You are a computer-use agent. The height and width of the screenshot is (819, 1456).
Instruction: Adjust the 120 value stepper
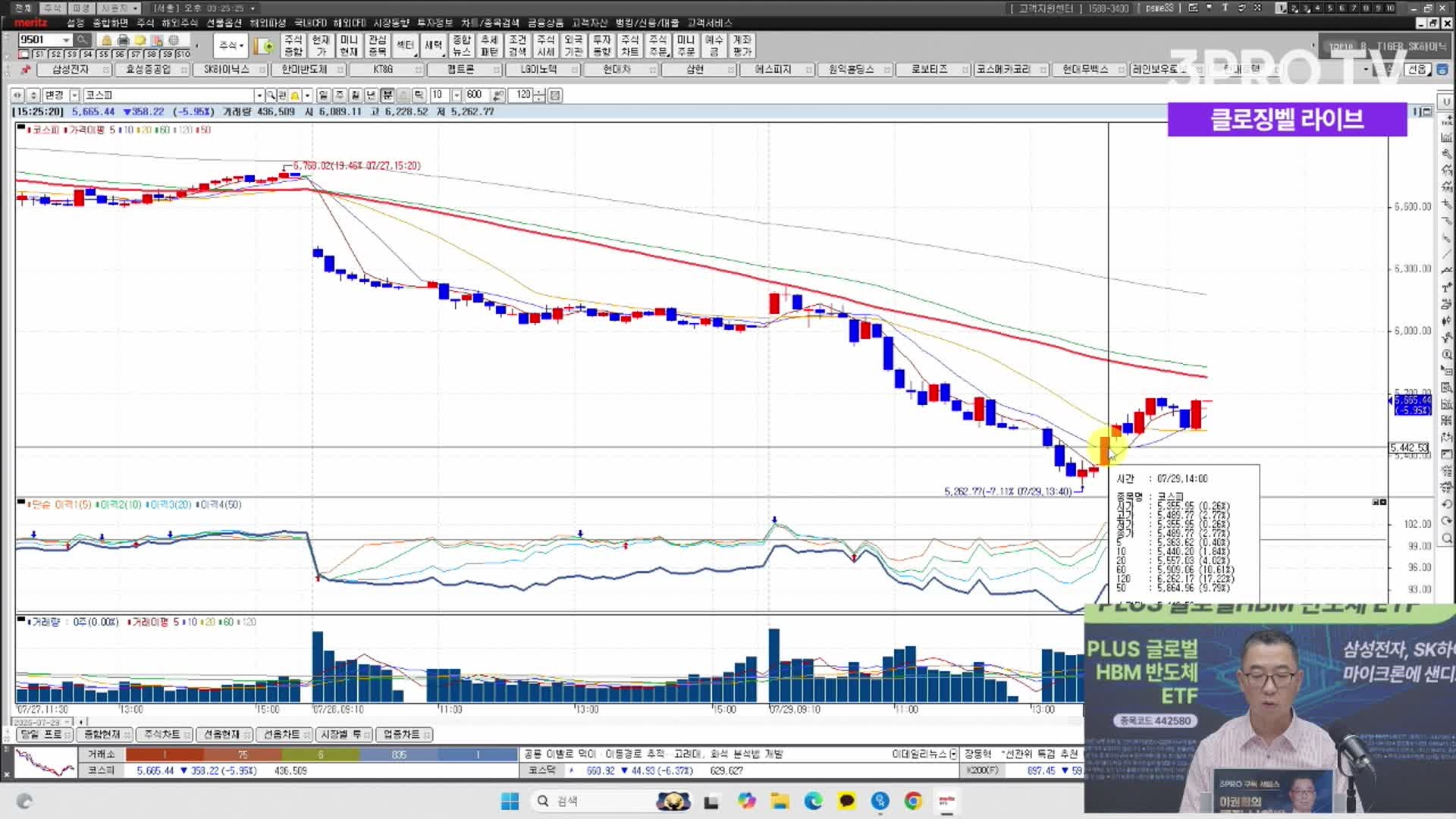point(539,95)
